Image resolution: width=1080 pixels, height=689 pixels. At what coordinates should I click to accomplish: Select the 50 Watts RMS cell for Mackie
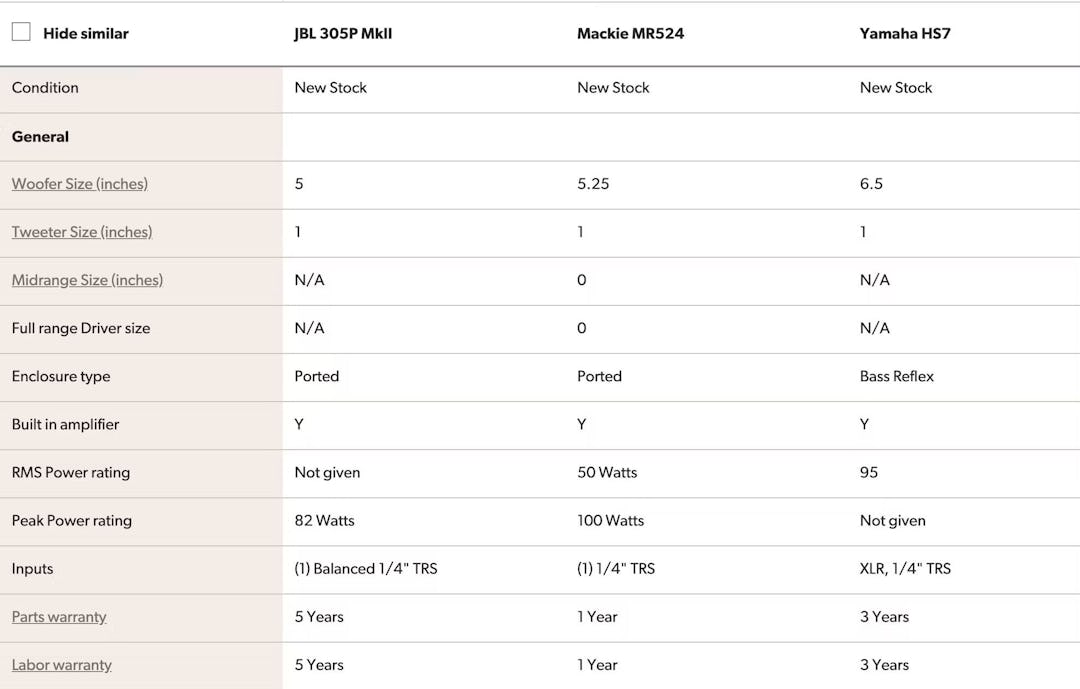pyautogui.click(x=605, y=473)
